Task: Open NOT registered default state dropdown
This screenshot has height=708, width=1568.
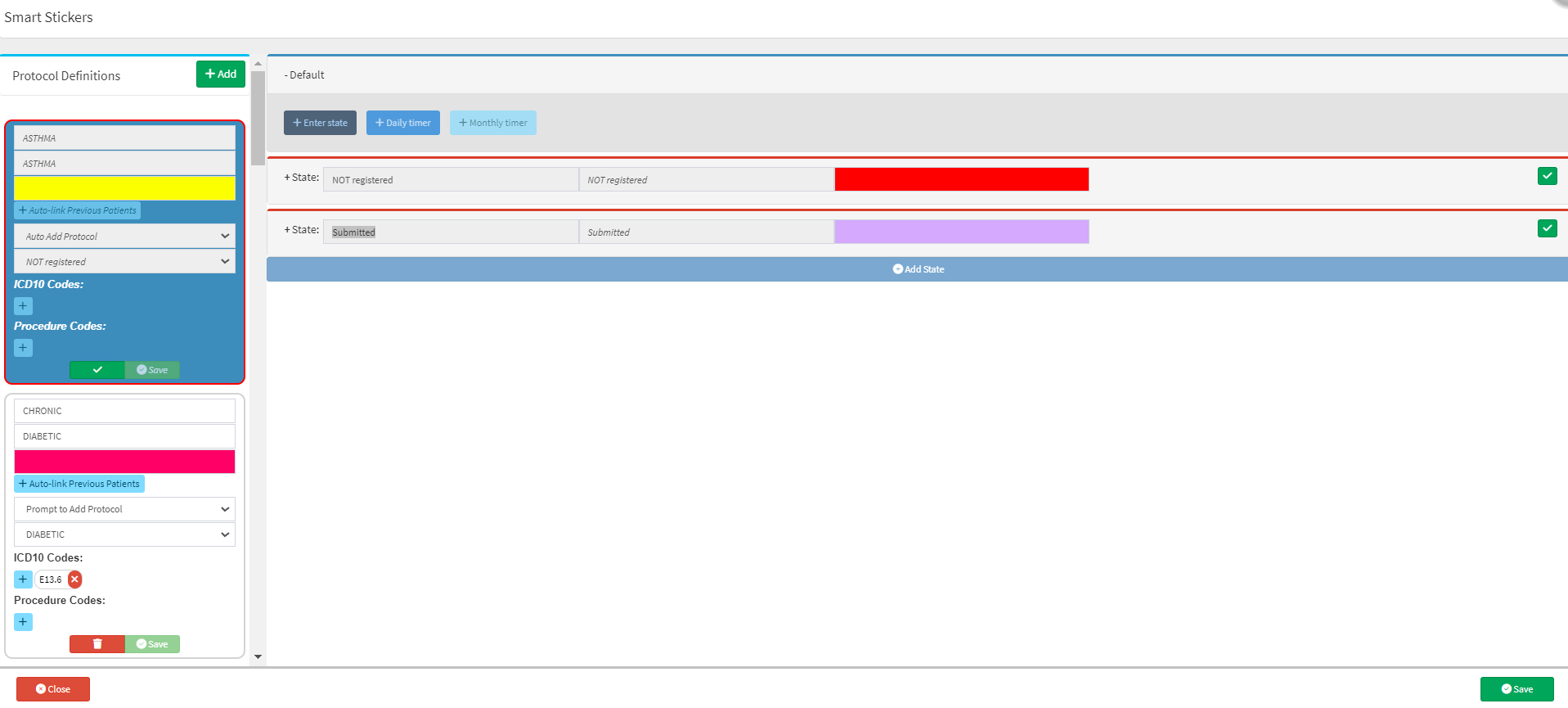Action: pos(124,261)
